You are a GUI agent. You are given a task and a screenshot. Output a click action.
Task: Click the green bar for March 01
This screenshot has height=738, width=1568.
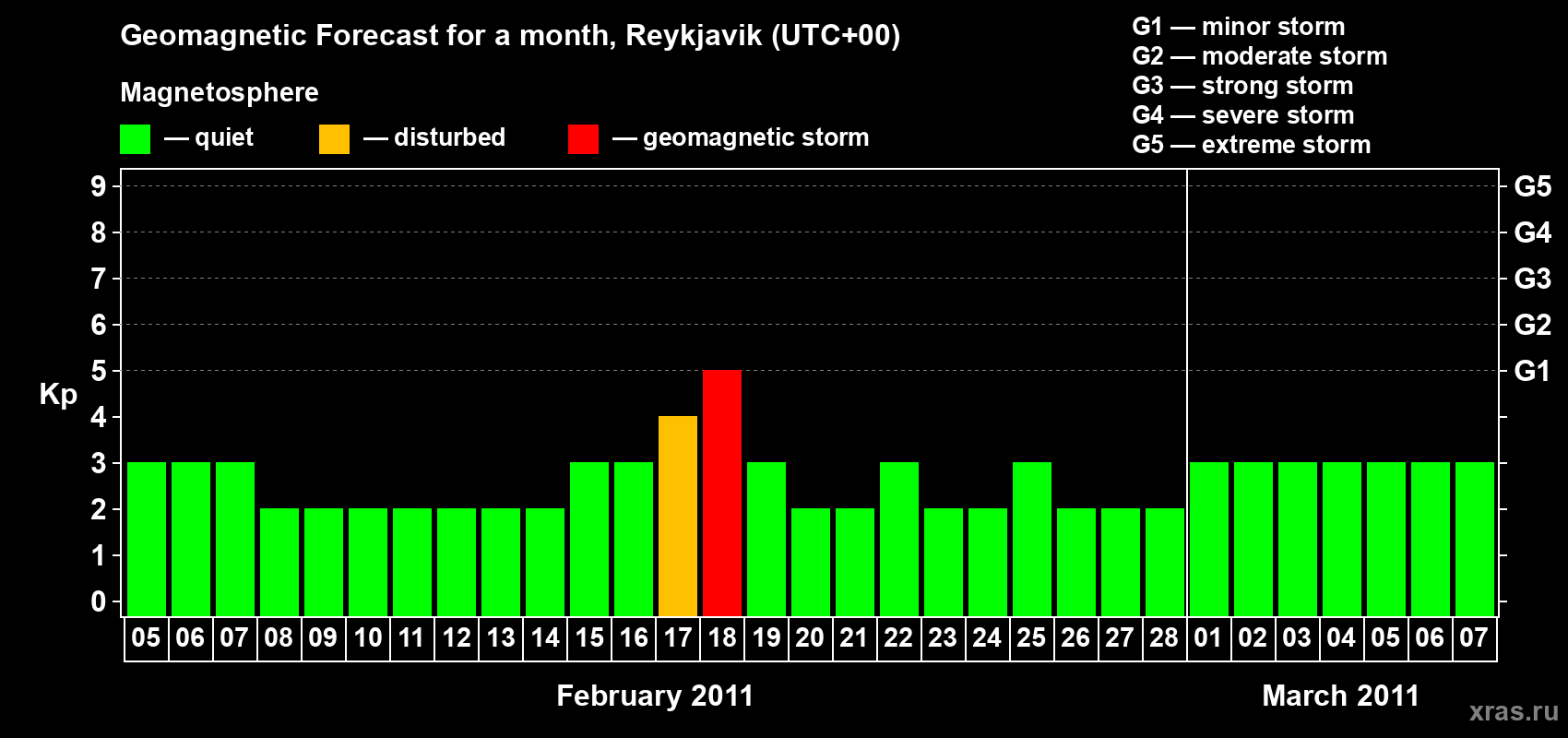click(1209, 539)
